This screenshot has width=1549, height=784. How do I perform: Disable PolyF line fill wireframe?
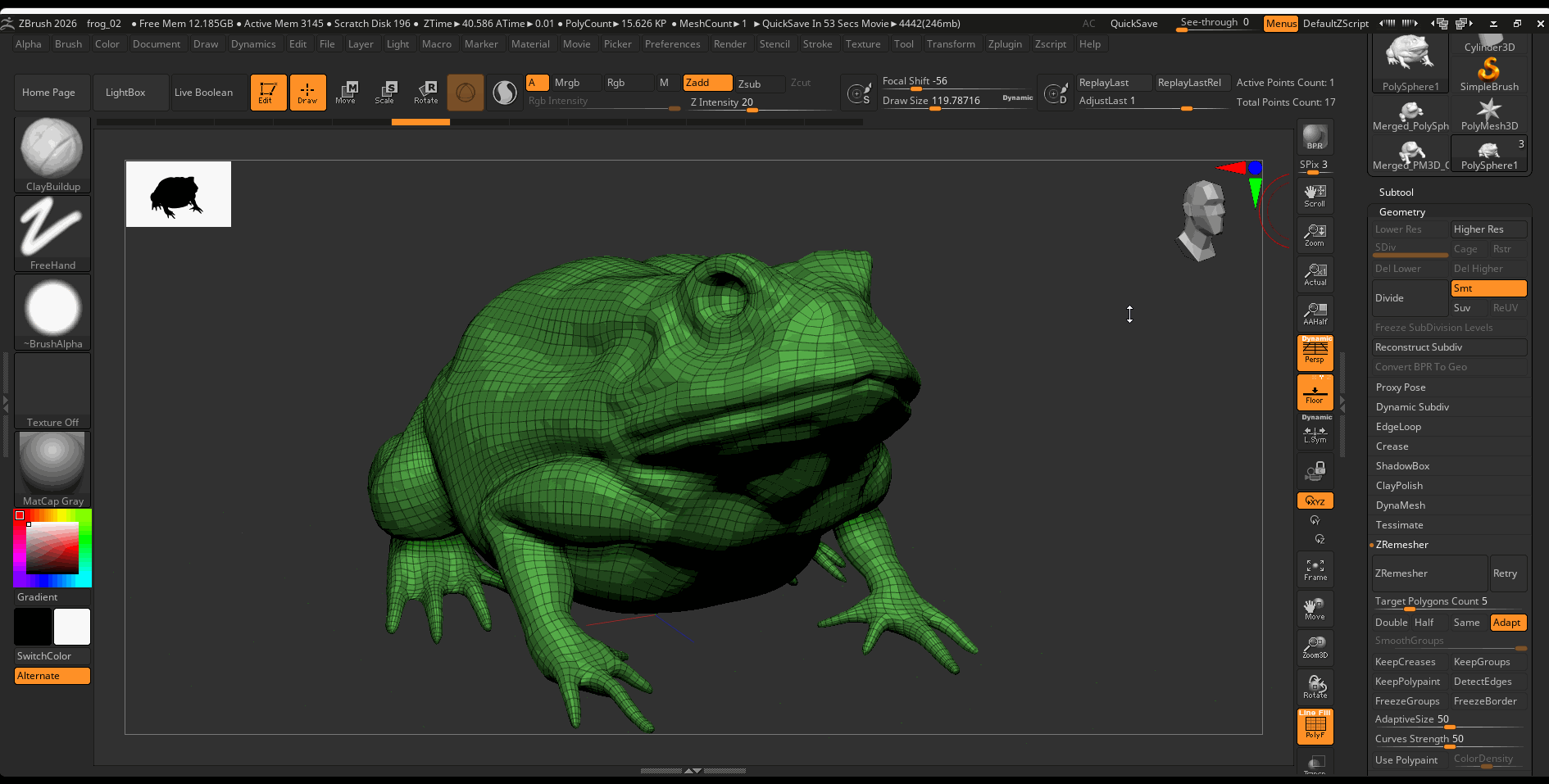[1315, 727]
